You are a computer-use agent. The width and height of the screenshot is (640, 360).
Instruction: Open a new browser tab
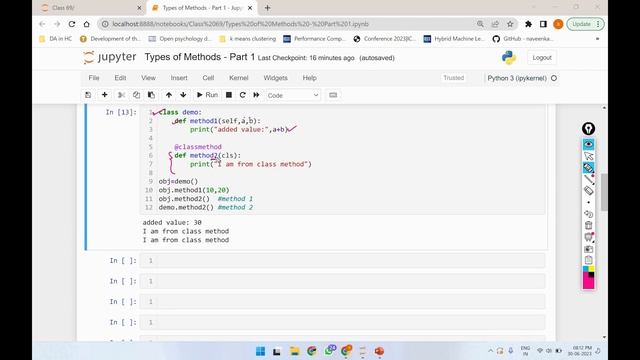[x=267, y=8]
